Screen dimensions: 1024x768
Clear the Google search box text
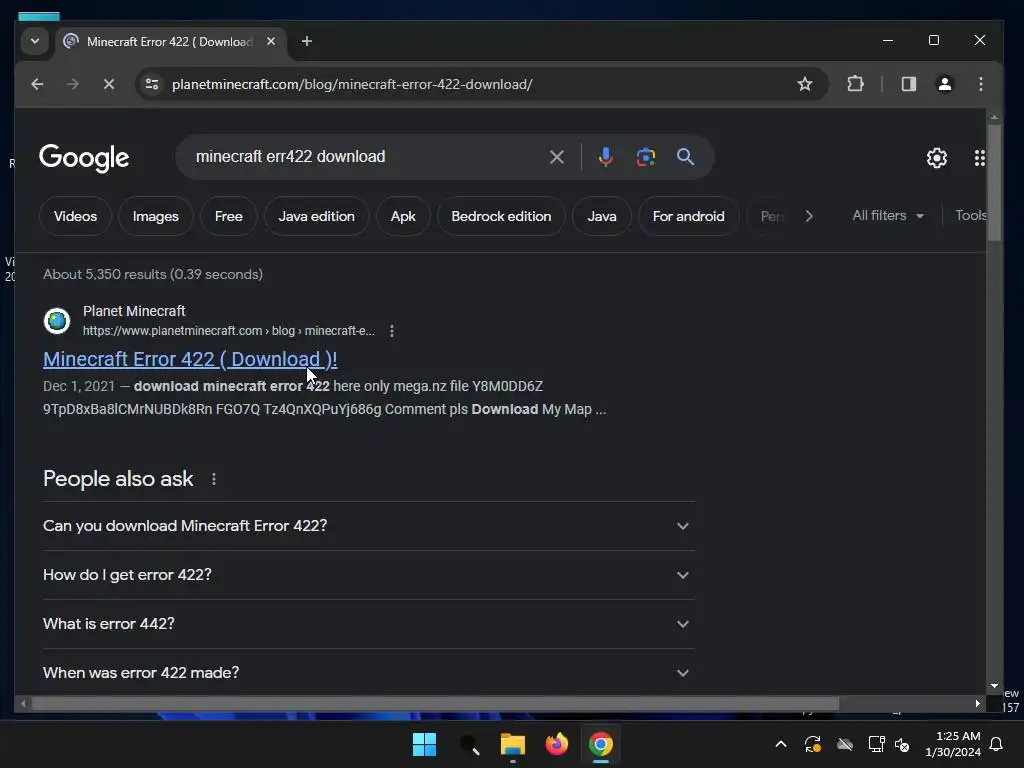coord(556,157)
